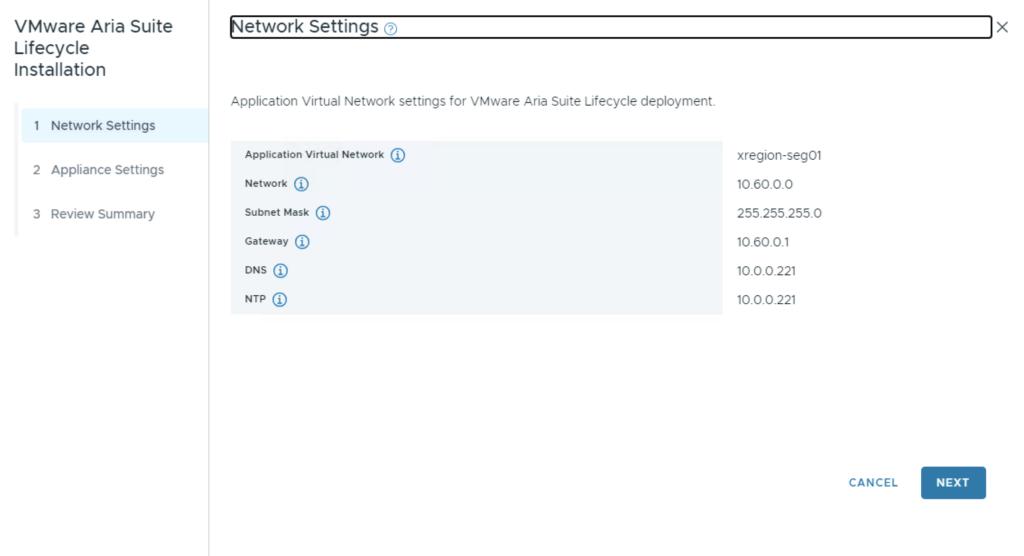Cancel the installation wizard
The image size is (1024, 556).
coord(873,483)
